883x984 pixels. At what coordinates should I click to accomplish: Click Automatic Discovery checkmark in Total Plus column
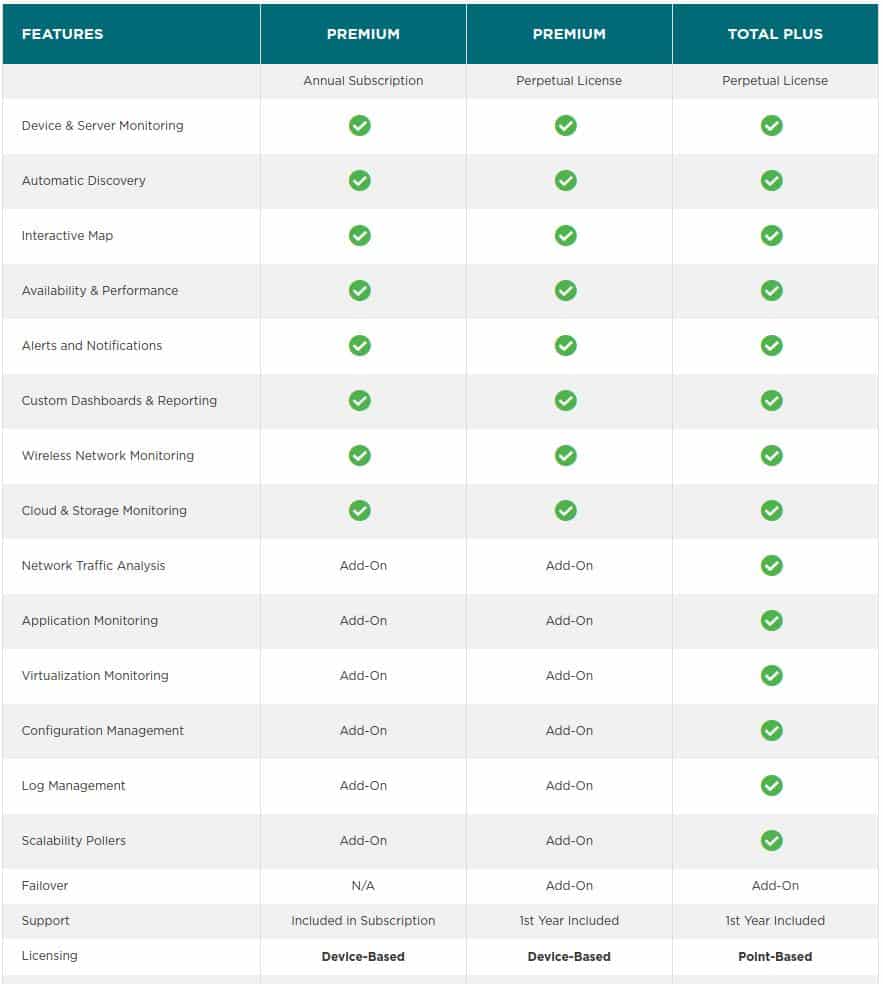click(771, 181)
